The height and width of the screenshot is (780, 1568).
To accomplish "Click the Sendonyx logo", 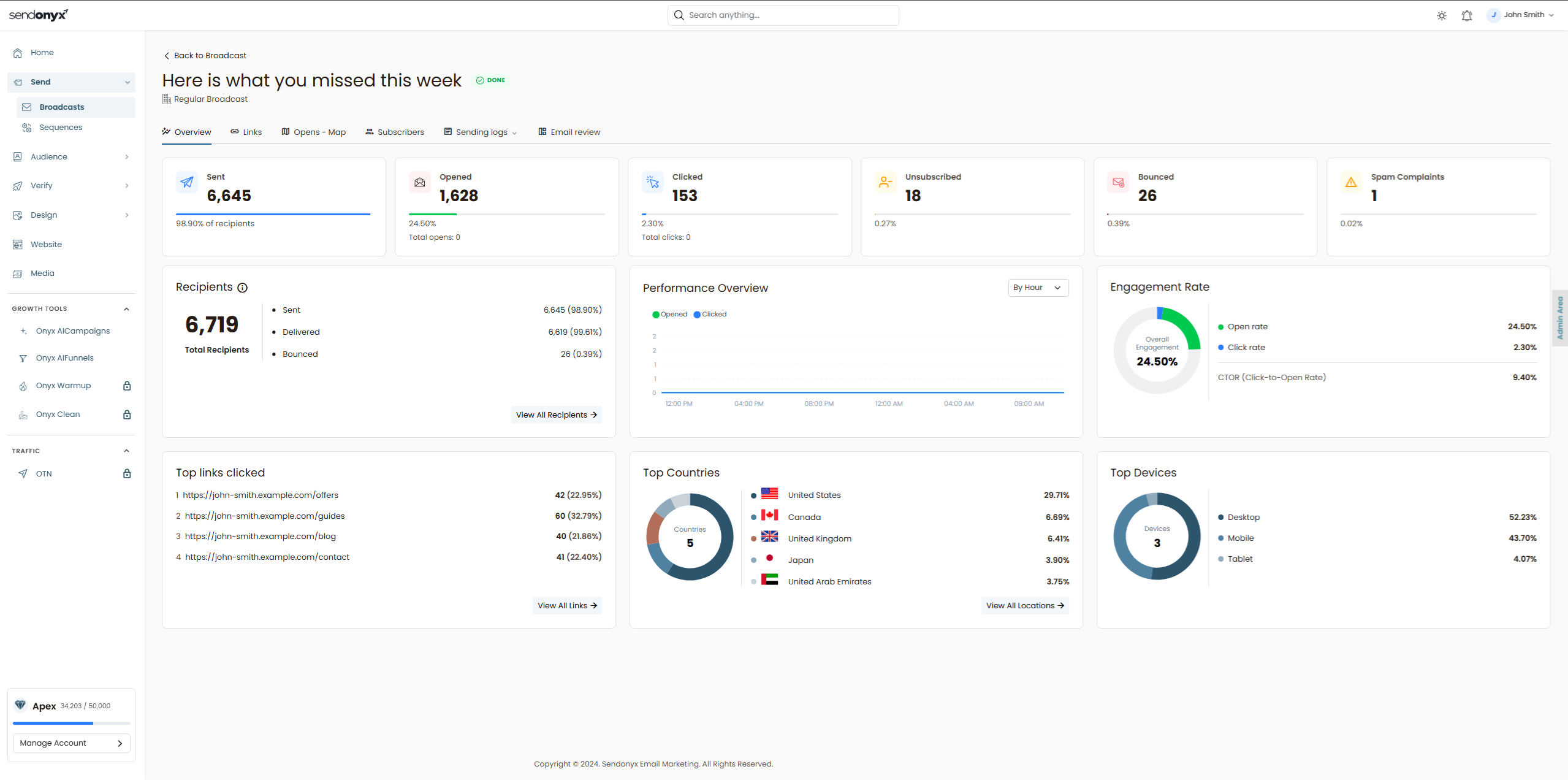I will pyautogui.click(x=39, y=15).
